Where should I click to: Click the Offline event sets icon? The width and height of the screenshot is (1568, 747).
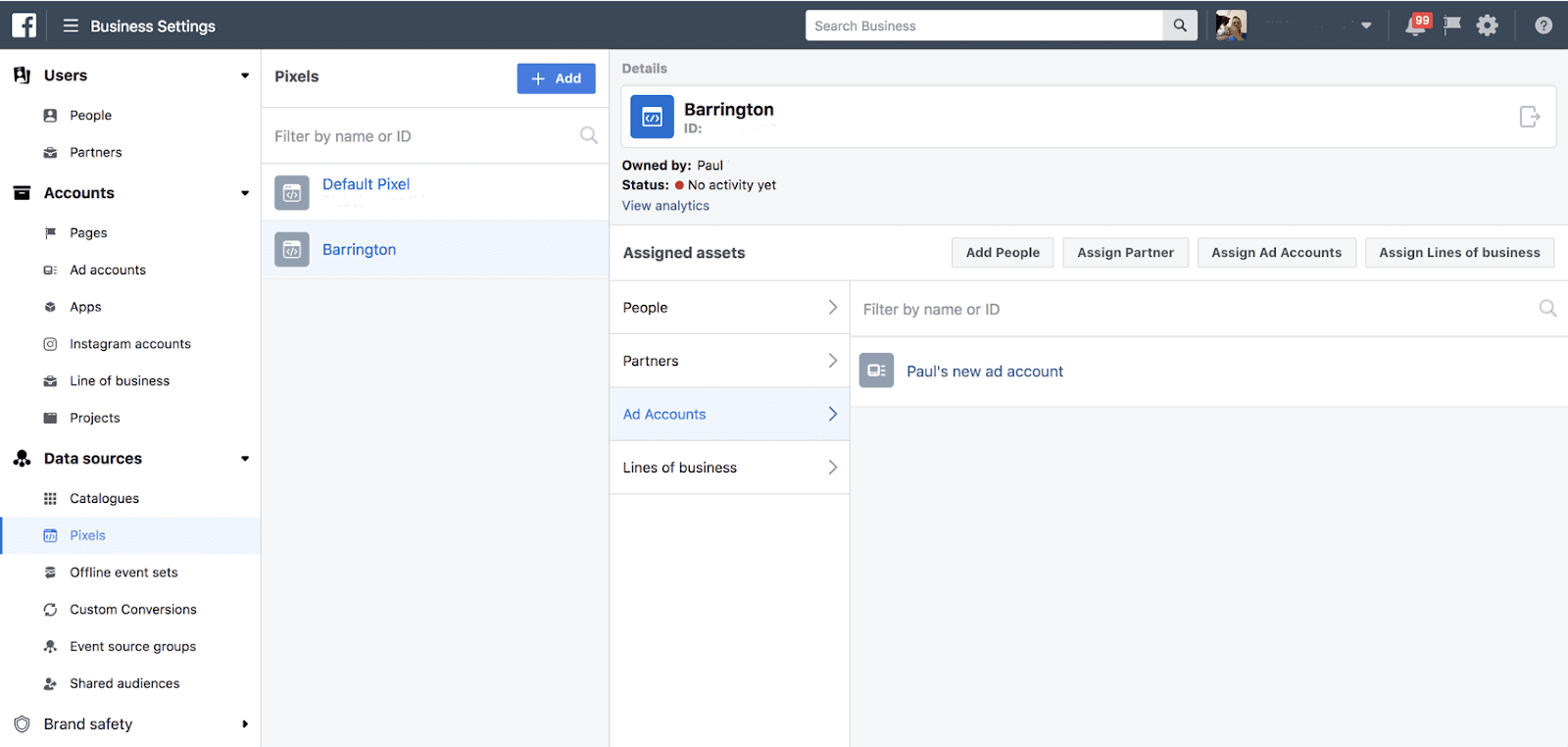[50, 573]
